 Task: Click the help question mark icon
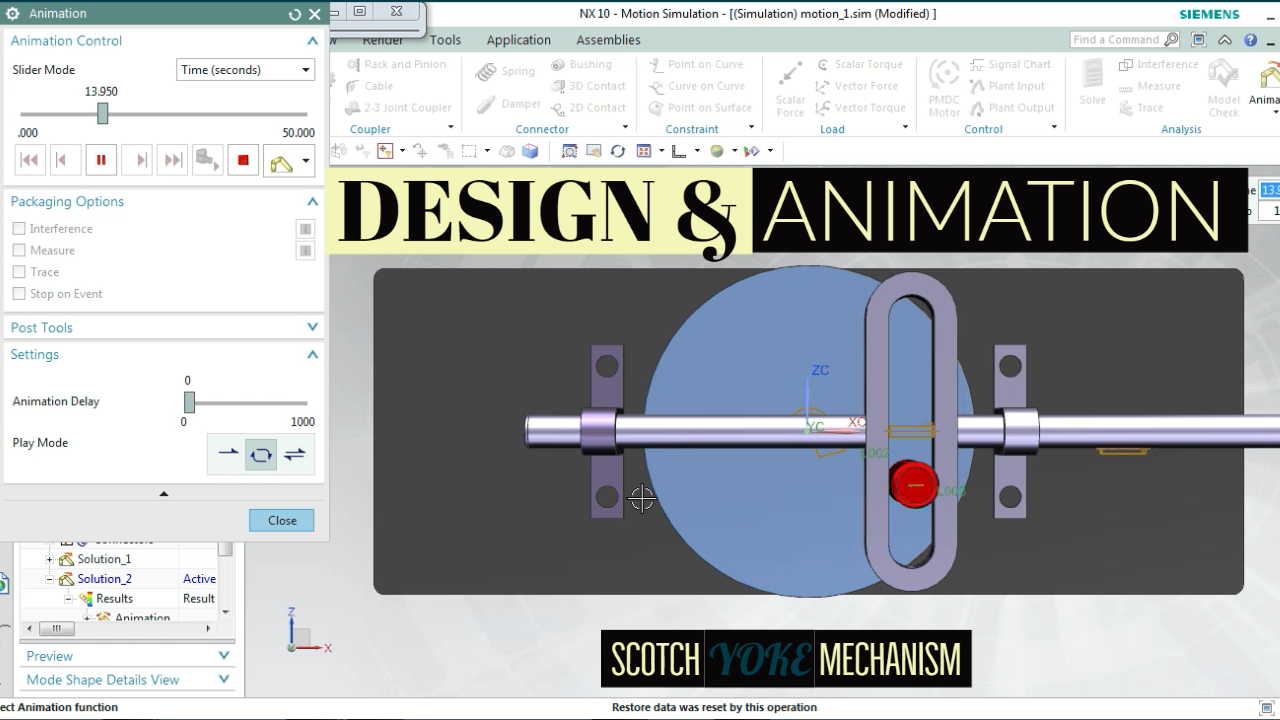[1250, 40]
